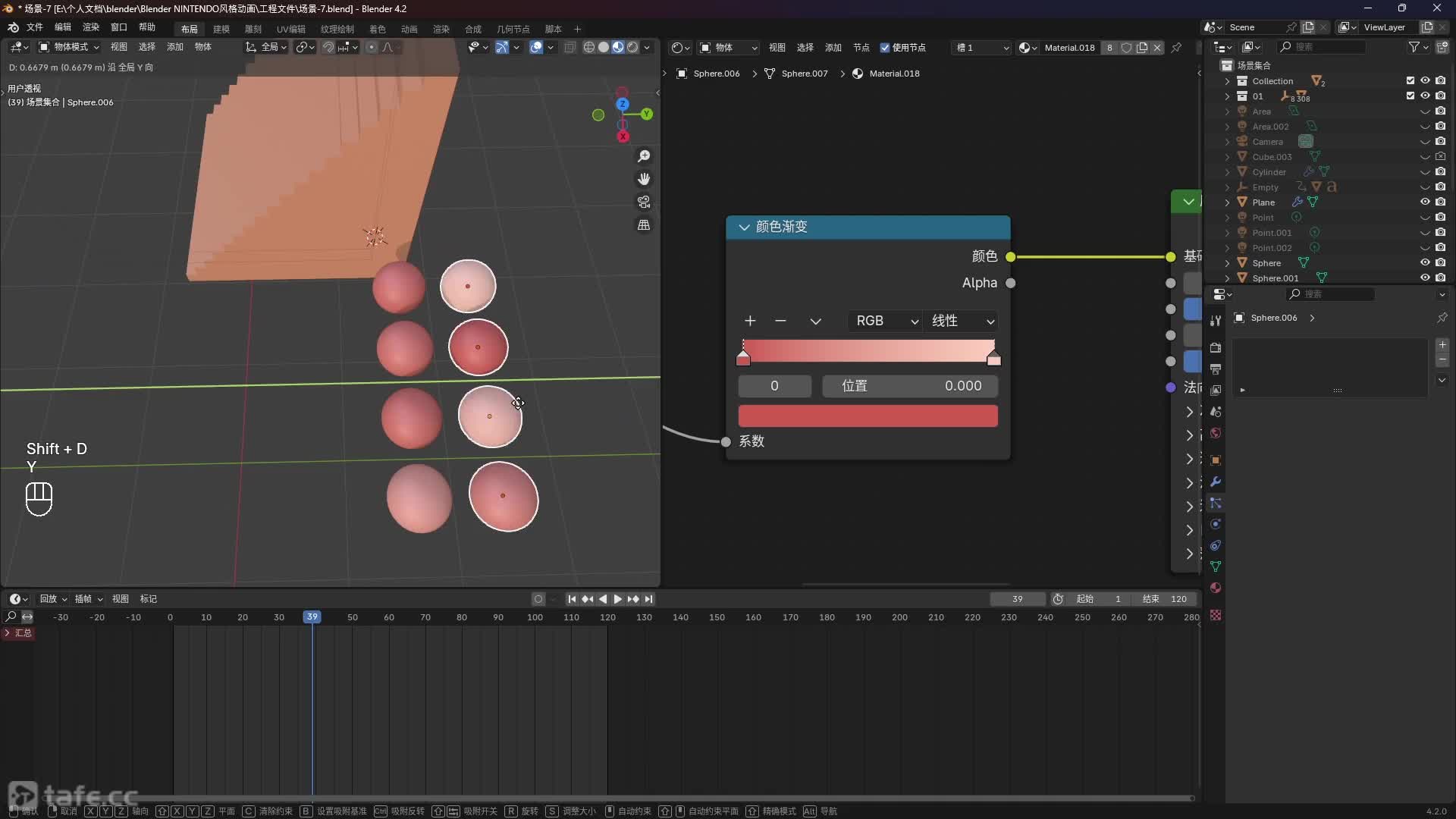Screen dimensions: 1456x819
Task: Open the 文件 menu
Action: (35, 27)
